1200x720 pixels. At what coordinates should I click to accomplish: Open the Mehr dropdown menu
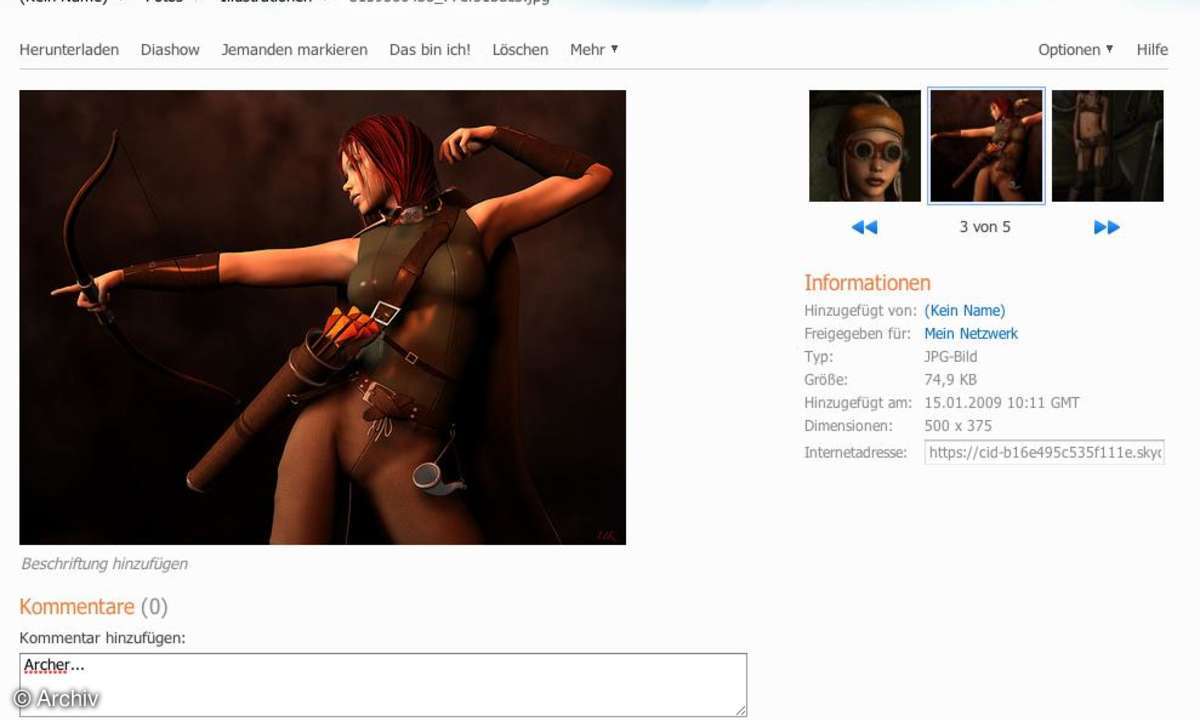(593, 49)
